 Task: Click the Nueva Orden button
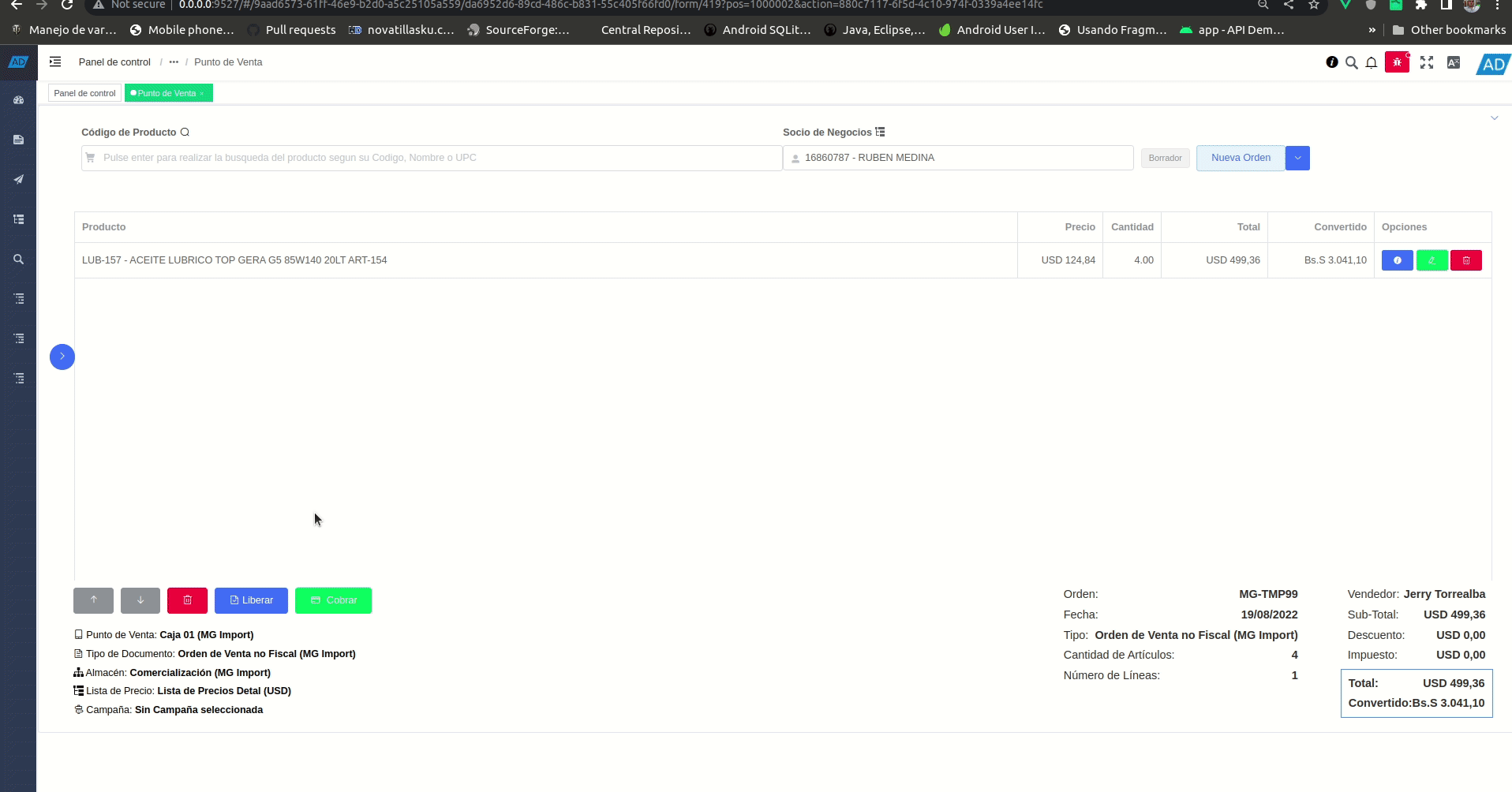click(1241, 158)
